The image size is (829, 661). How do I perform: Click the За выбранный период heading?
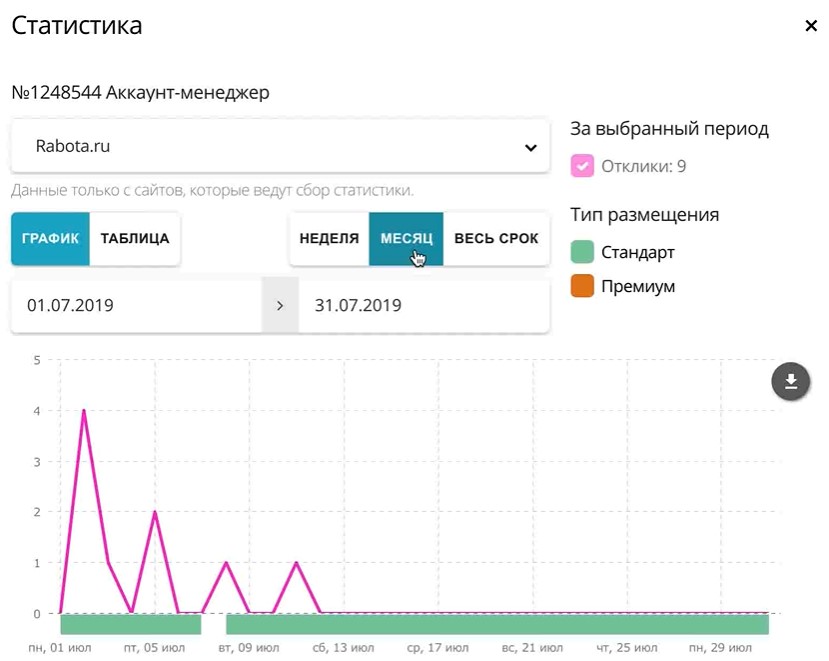[x=669, y=129]
